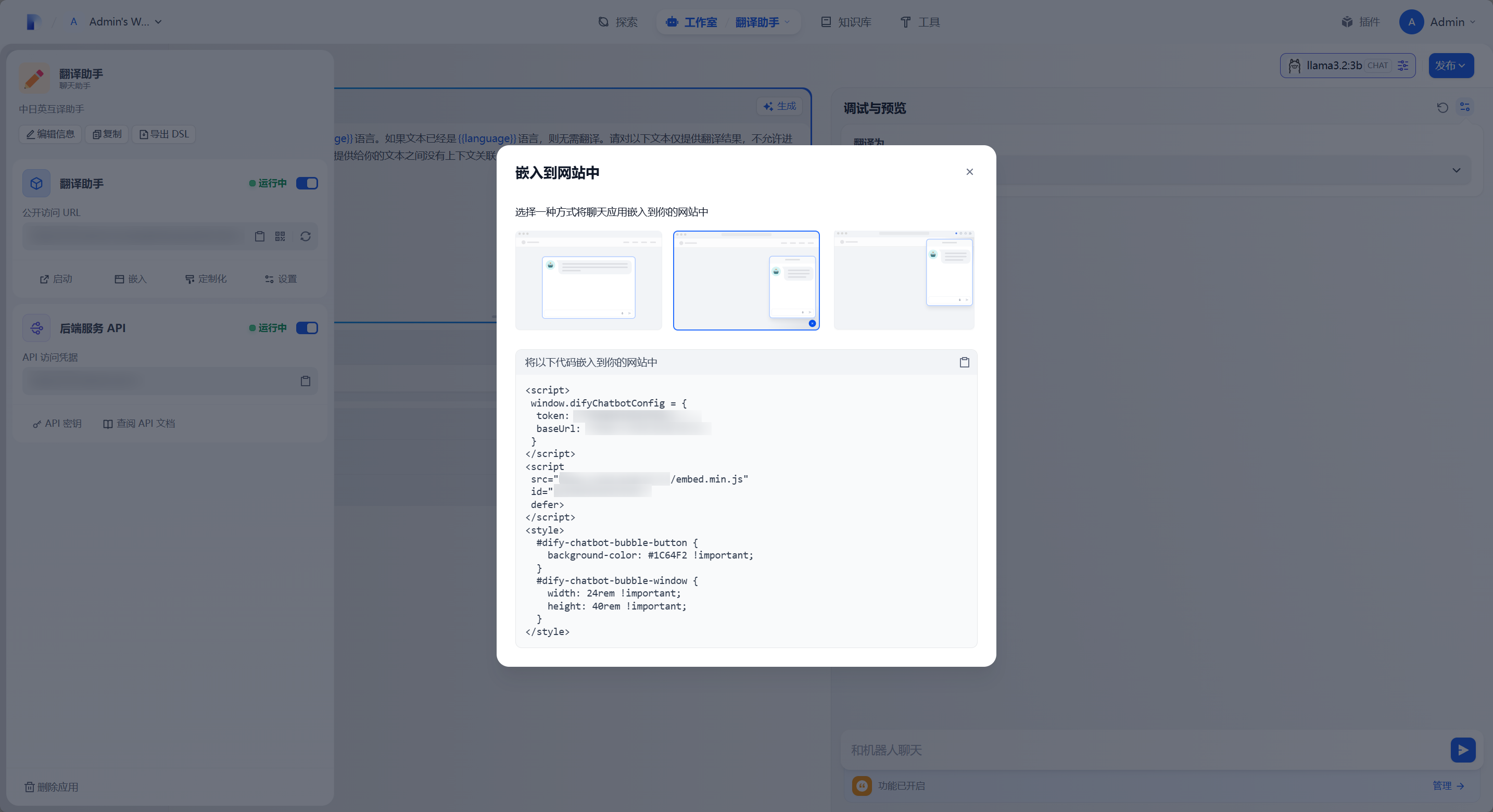Copy the API access credential

(x=306, y=381)
